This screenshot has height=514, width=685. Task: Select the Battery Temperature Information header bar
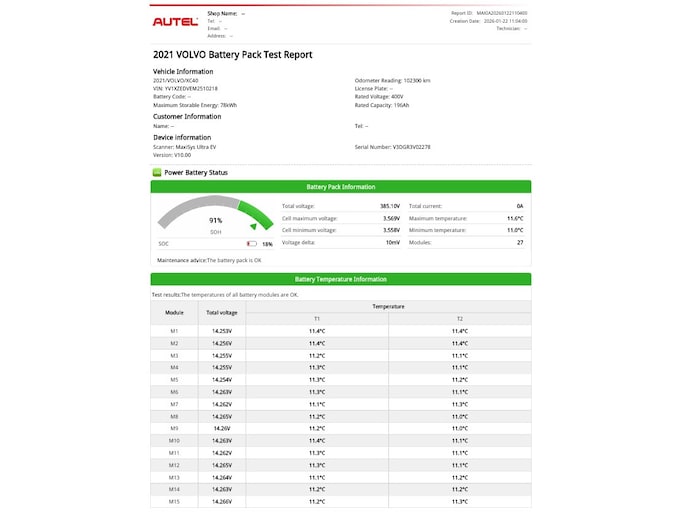[341, 279]
